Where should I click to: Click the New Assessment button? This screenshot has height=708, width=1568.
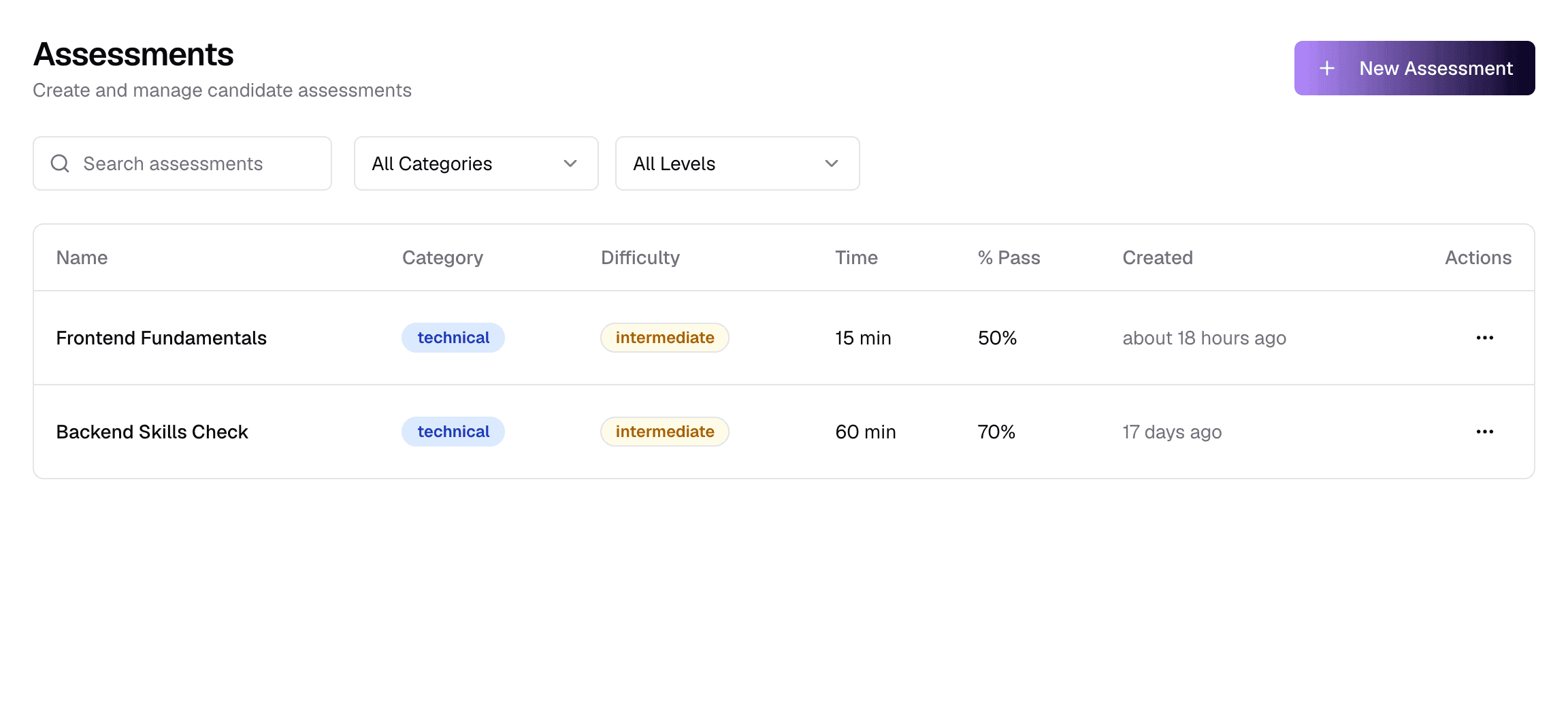(1414, 68)
